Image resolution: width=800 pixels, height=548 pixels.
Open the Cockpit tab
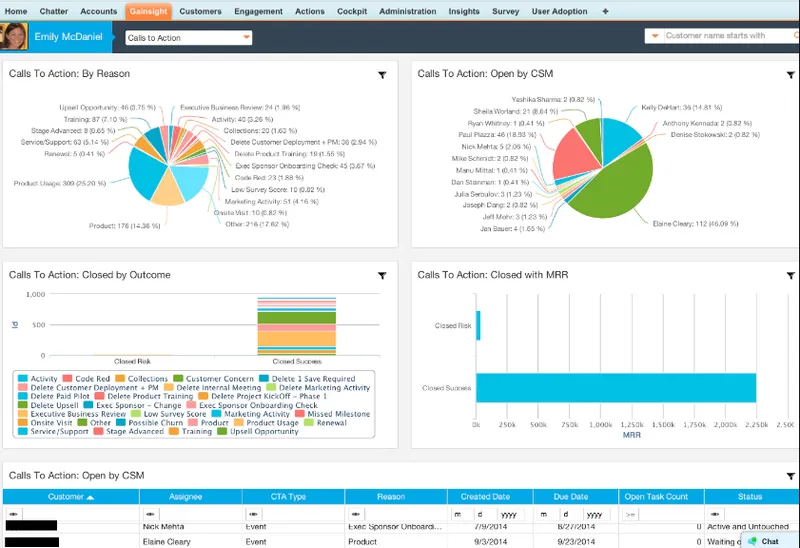[352, 11]
